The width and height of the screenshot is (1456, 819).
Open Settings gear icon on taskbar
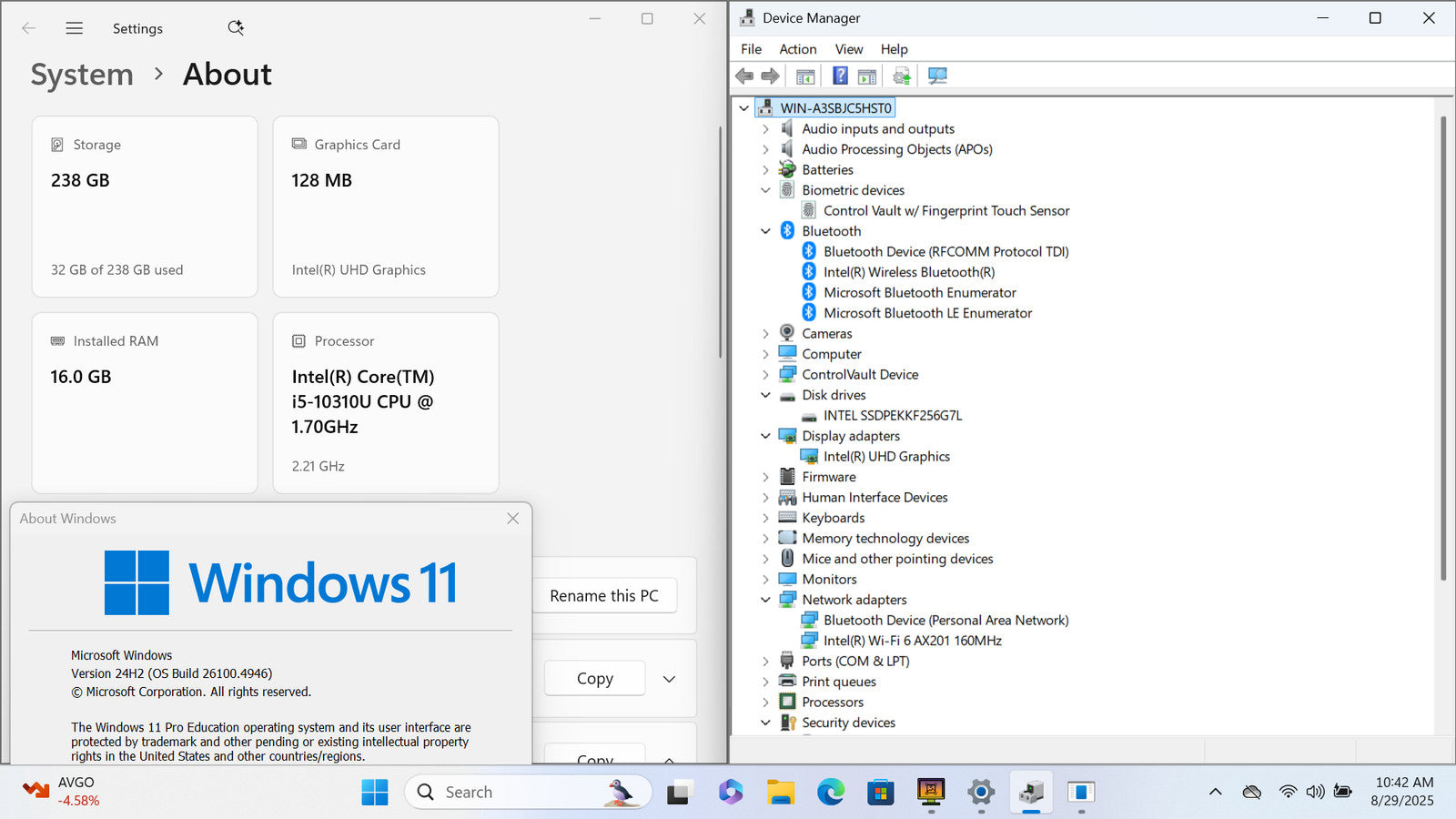point(980,792)
